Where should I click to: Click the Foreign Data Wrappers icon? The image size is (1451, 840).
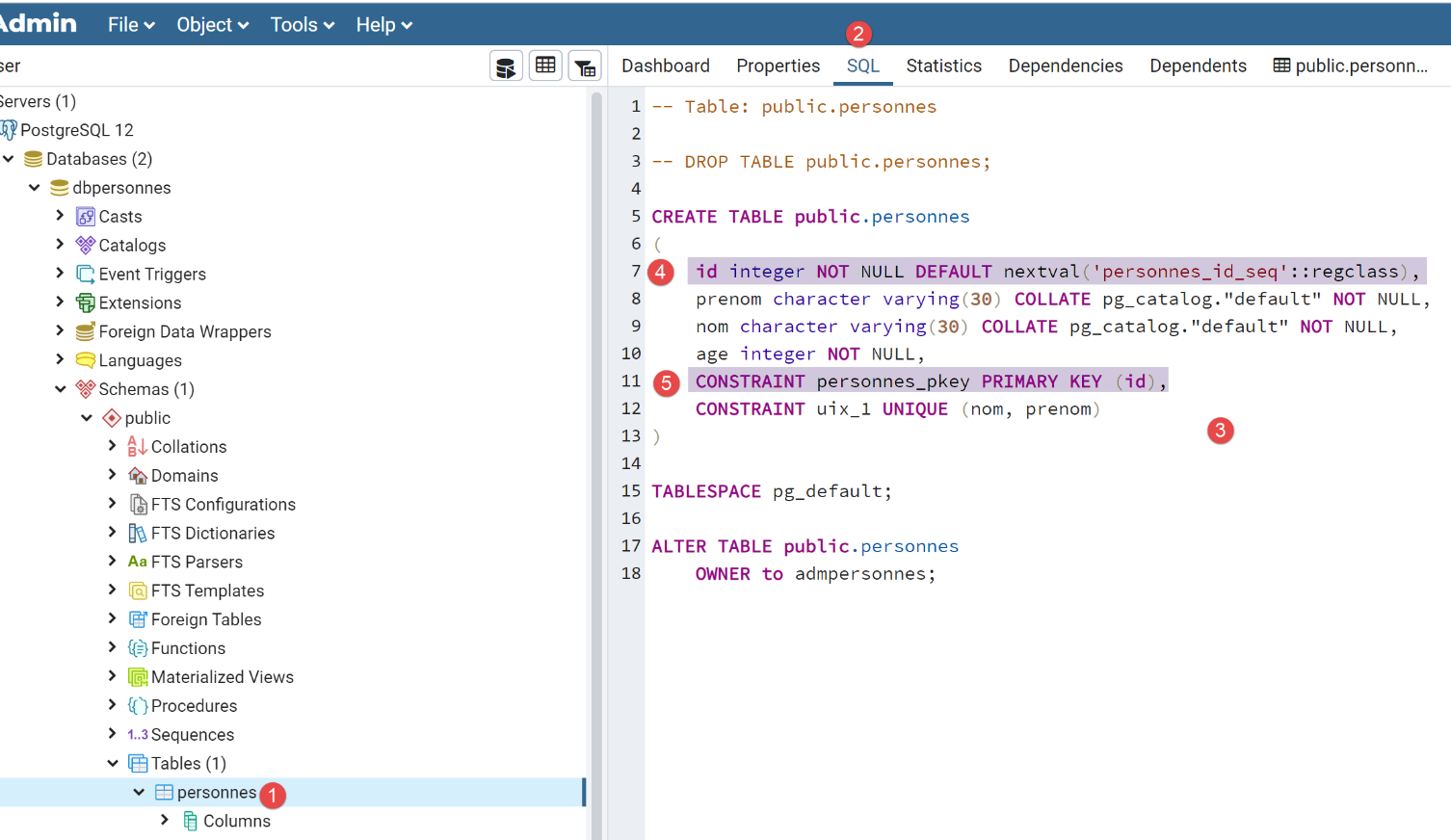click(x=86, y=332)
